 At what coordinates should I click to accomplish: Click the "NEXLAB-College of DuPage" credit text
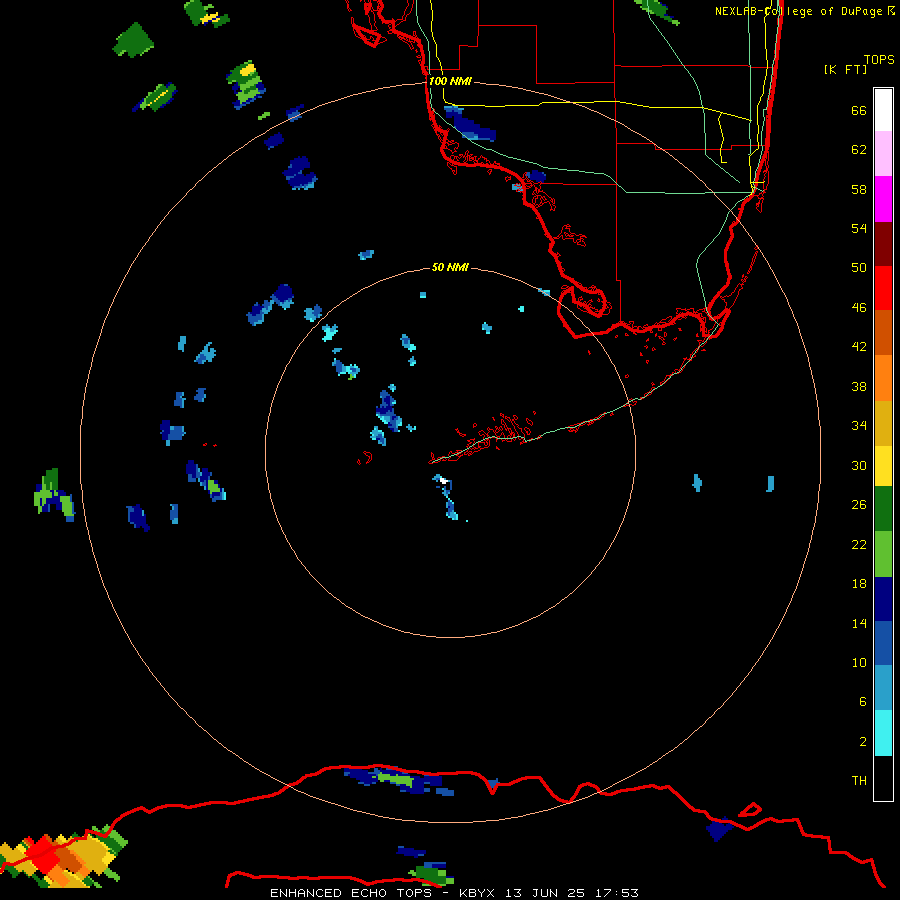(x=800, y=11)
